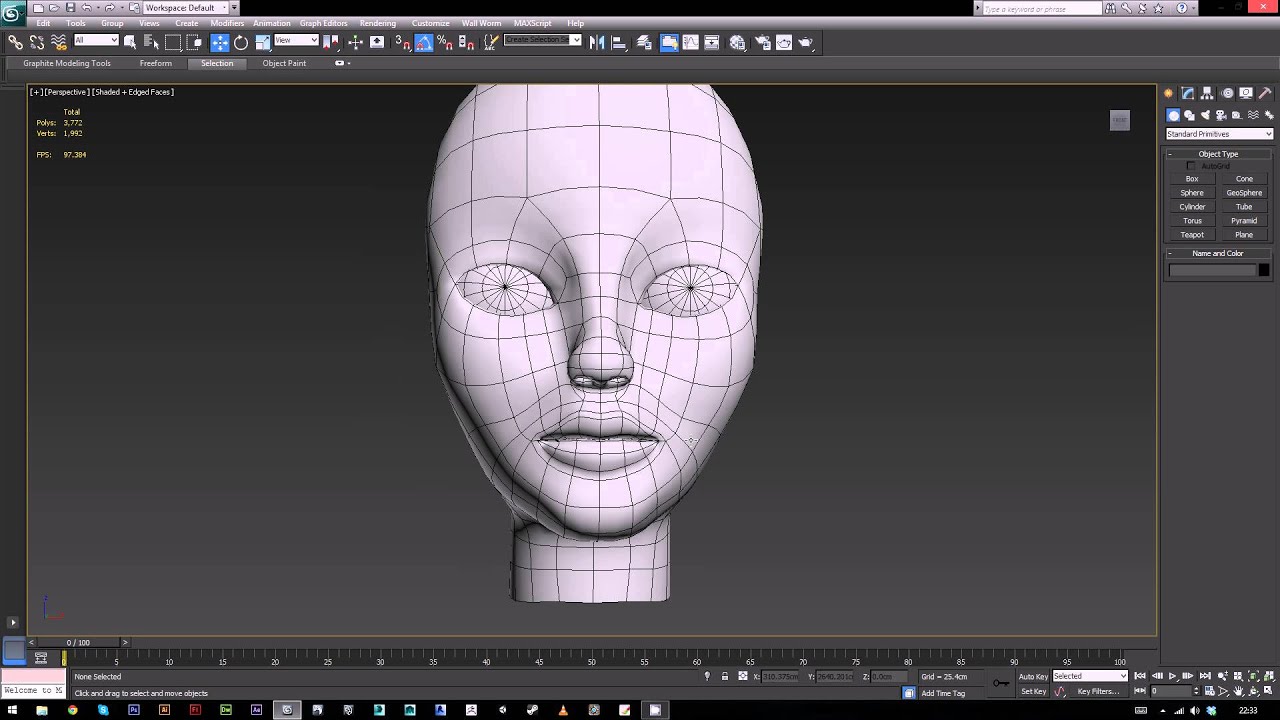
Task: Open the Reference Coordinate System 'View' dropdown
Action: click(296, 40)
